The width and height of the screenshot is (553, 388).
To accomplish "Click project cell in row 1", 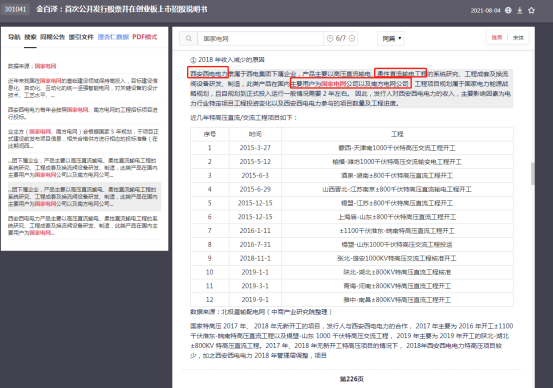I will [x=397, y=148].
